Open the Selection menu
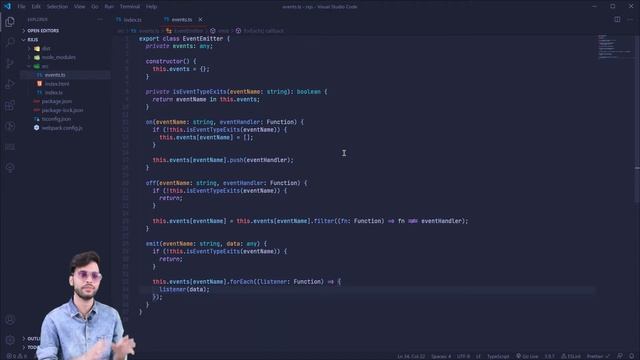The width and height of the screenshot is (640, 360). 57,7
